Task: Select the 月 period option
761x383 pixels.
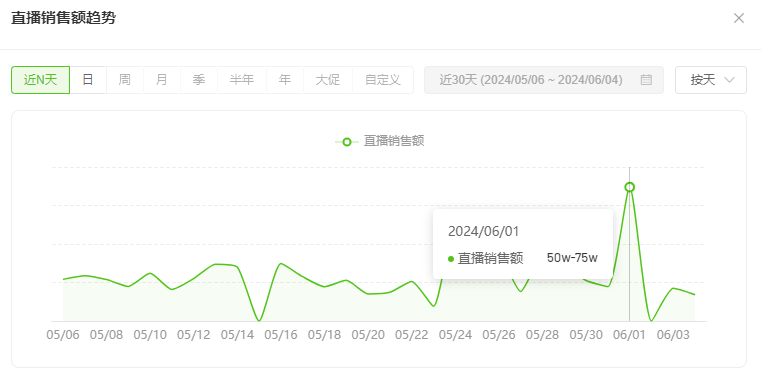Action: pos(162,80)
